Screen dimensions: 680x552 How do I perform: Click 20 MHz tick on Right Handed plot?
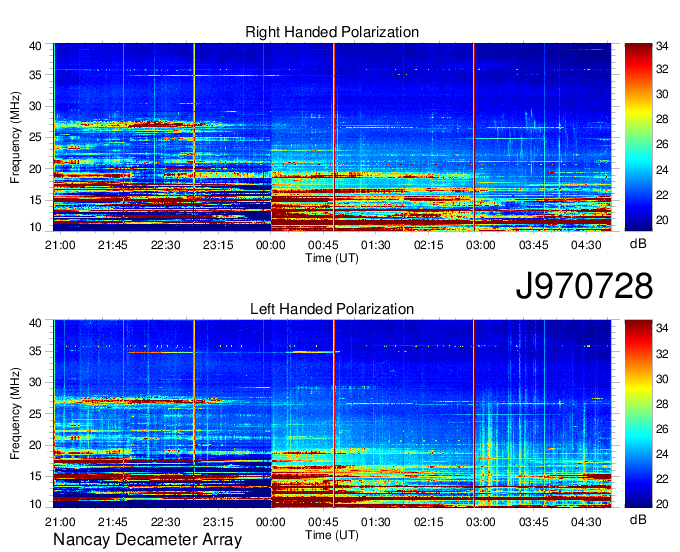35,169
